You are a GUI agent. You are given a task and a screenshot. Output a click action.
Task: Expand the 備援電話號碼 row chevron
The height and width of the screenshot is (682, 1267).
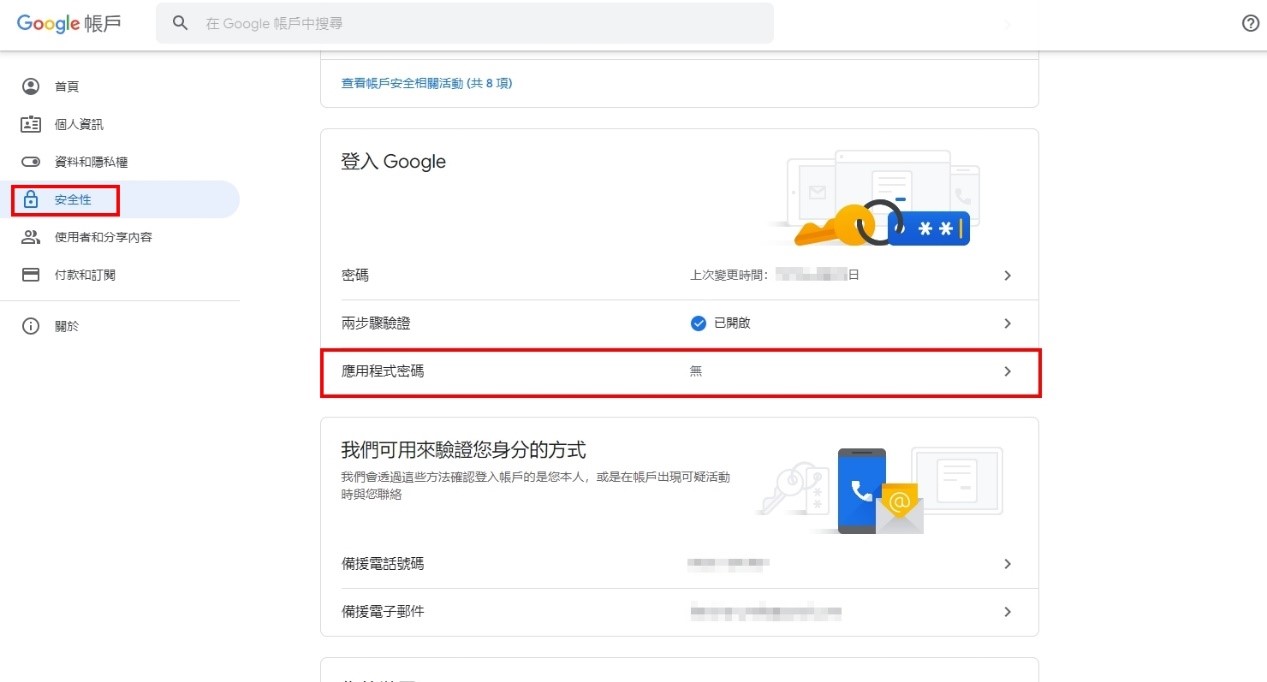click(1007, 564)
